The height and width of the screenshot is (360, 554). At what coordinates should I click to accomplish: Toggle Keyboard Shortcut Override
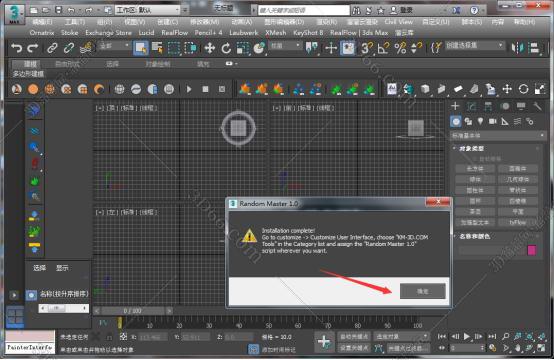click(348, 48)
